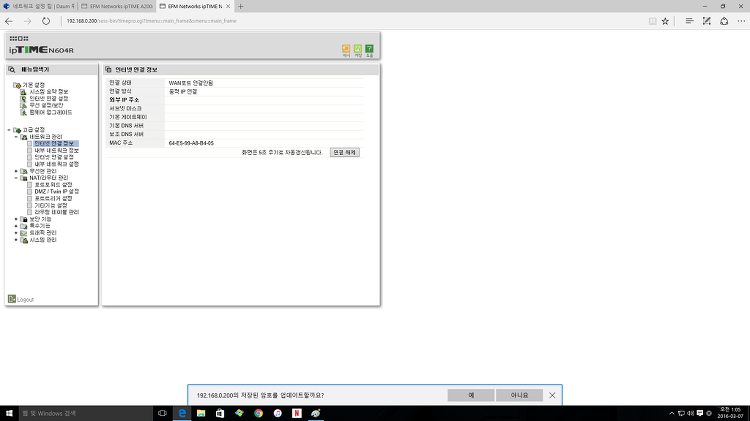The width and height of the screenshot is (750, 421).
Task: Expand the 보안 기능 tree node
Action: pos(16,219)
